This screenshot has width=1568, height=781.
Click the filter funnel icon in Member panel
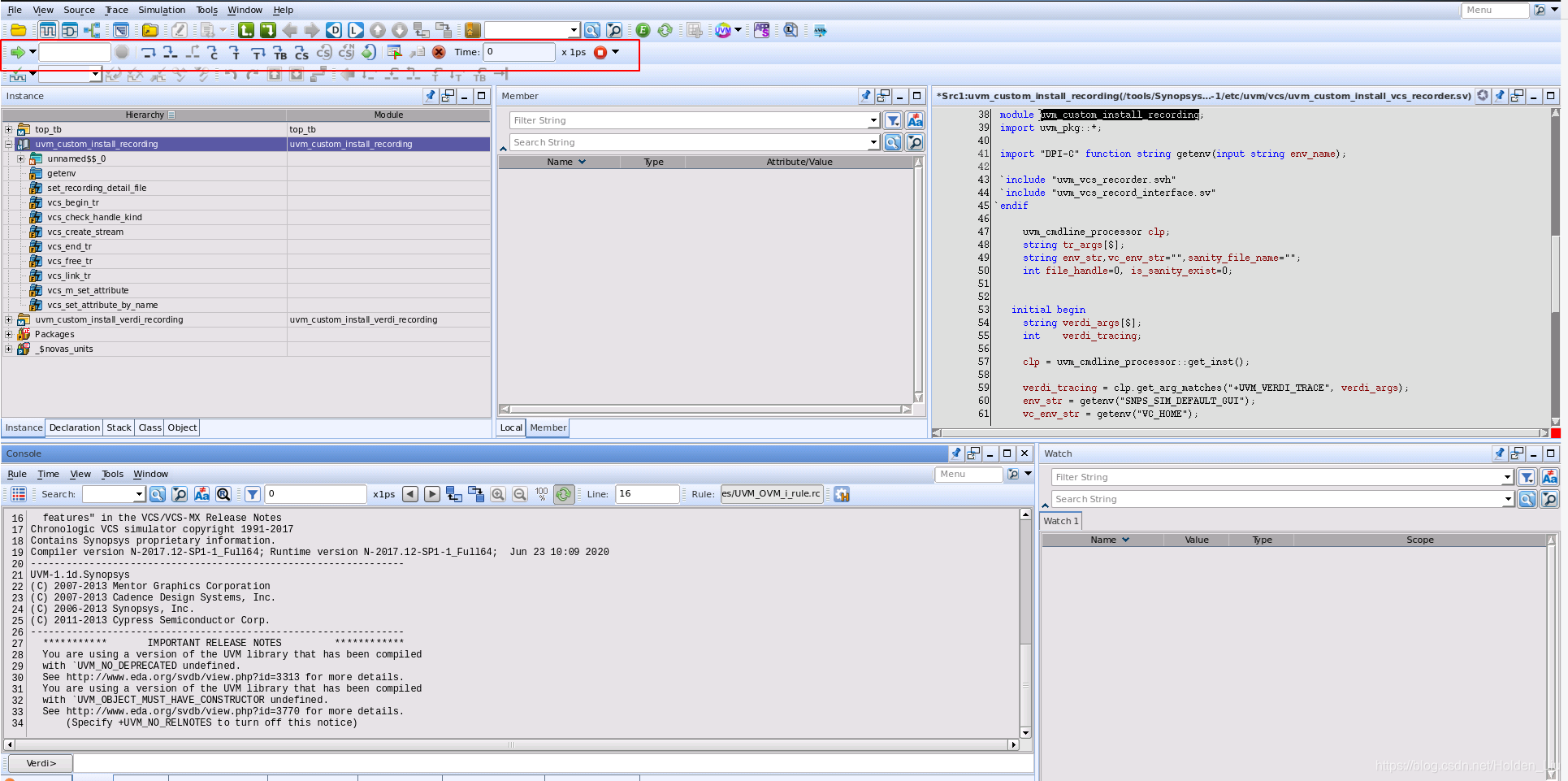pyautogui.click(x=893, y=120)
